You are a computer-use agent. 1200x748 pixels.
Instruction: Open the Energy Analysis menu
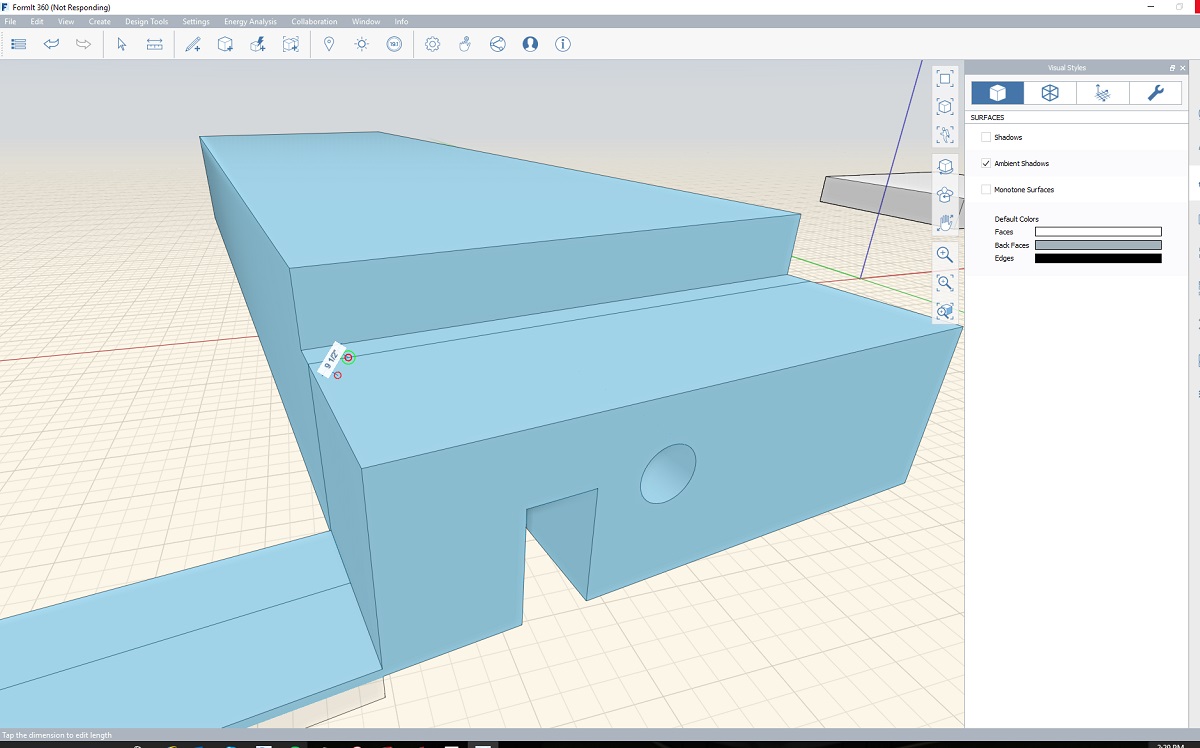tap(248, 21)
